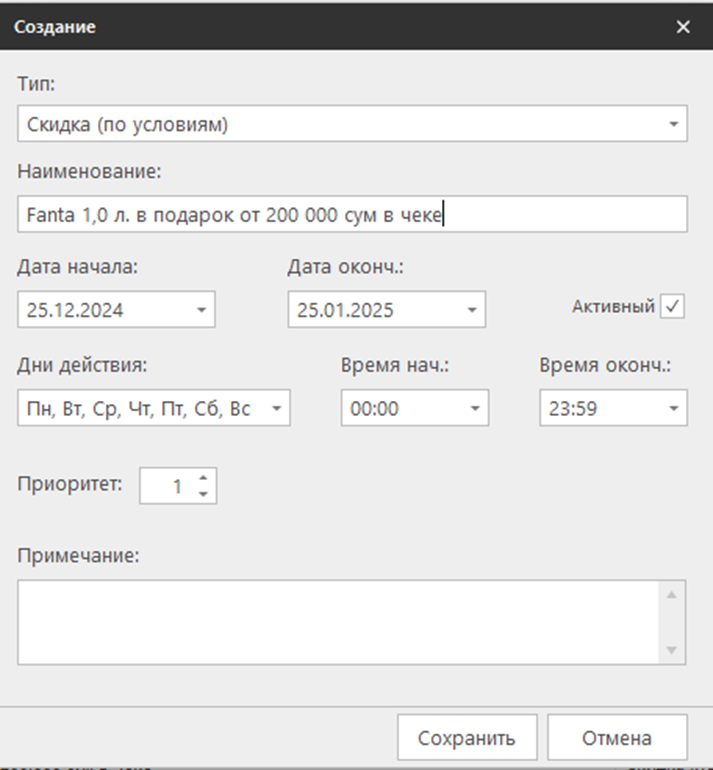
Task: Open the Дни действия days dropdown arrow
Action: click(x=277, y=408)
